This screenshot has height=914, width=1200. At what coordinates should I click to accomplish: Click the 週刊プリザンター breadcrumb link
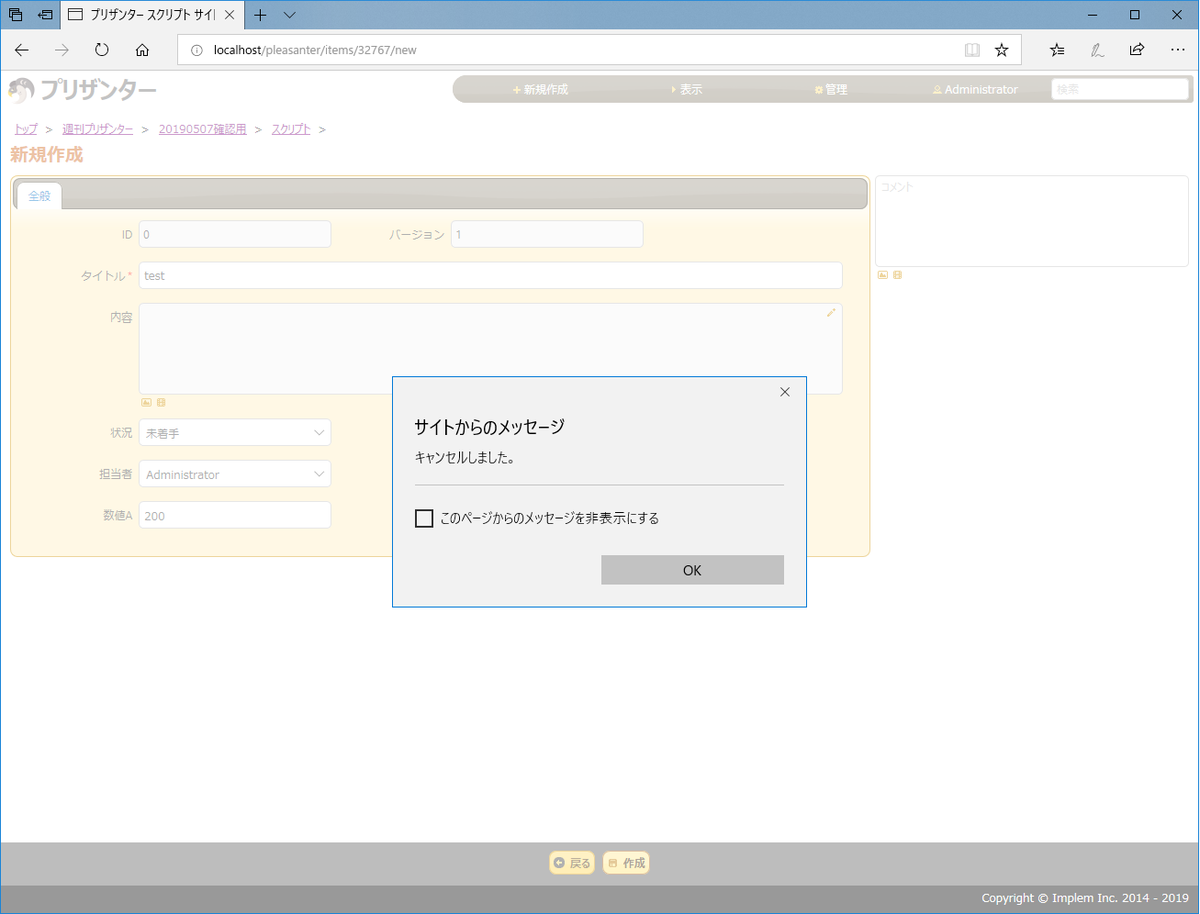click(97, 129)
